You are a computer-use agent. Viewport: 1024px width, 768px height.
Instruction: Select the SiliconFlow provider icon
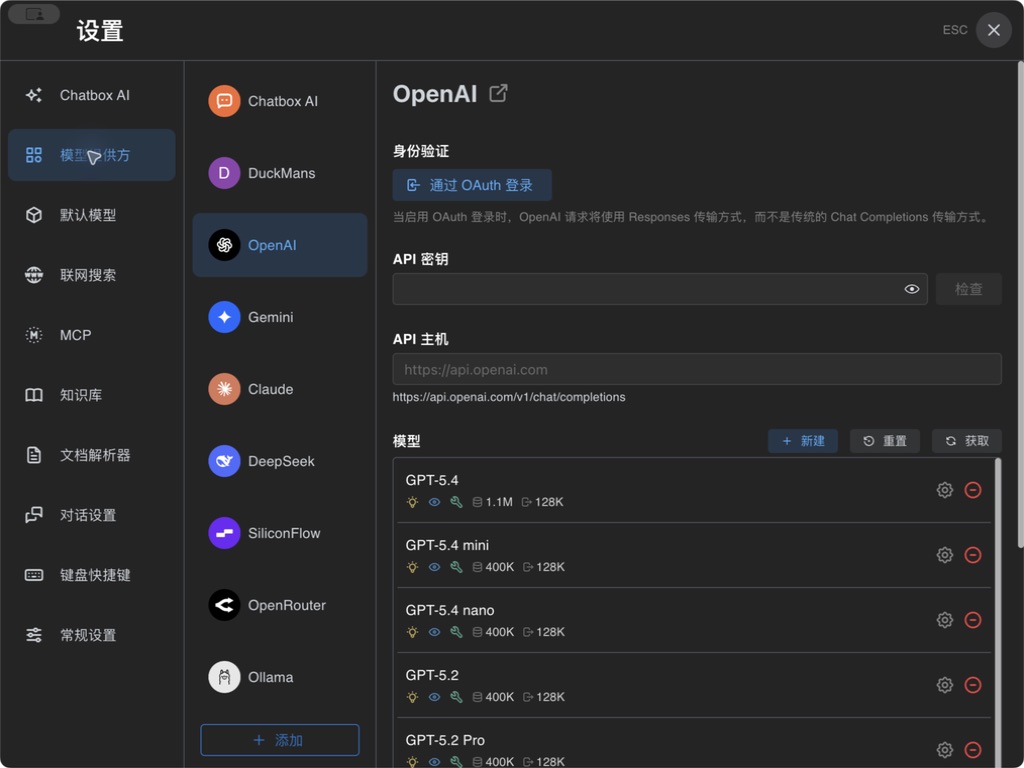coord(224,533)
